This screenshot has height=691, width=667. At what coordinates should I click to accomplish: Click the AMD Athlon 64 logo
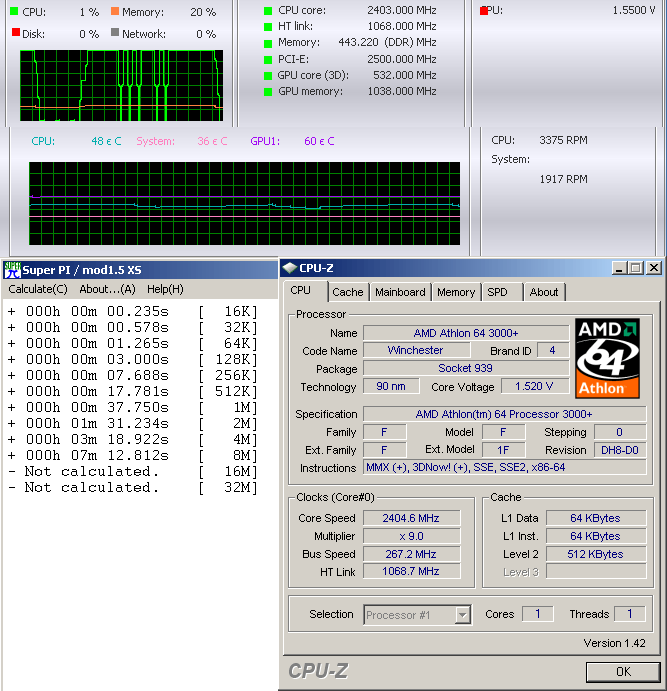coord(607,358)
